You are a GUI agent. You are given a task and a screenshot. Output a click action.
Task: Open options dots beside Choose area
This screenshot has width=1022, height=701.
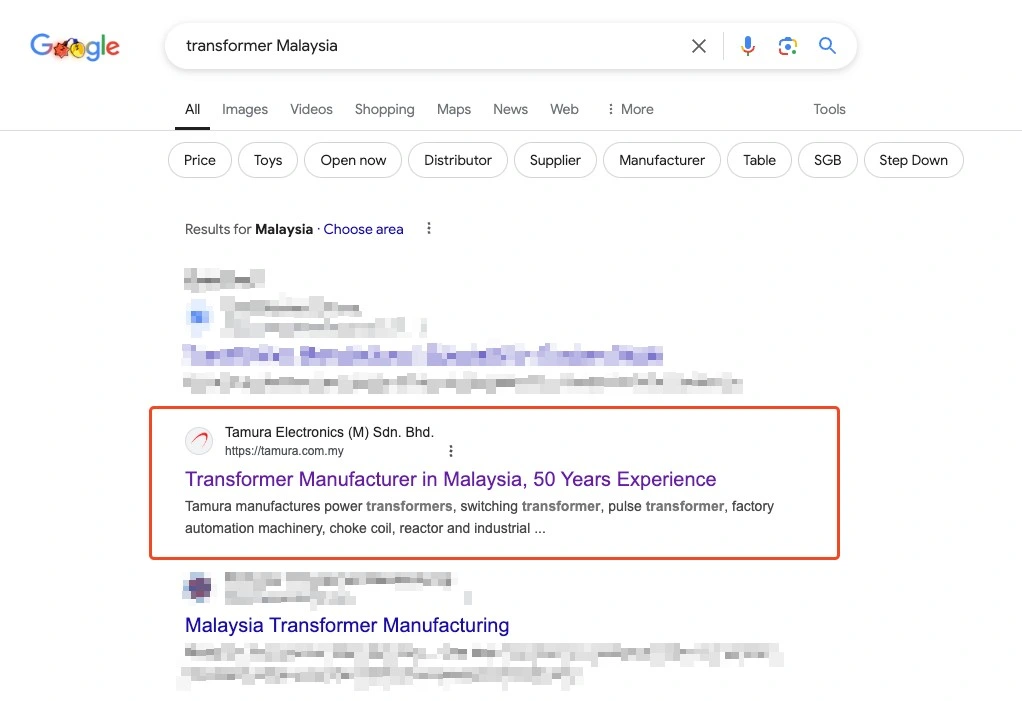tap(428, 229)
